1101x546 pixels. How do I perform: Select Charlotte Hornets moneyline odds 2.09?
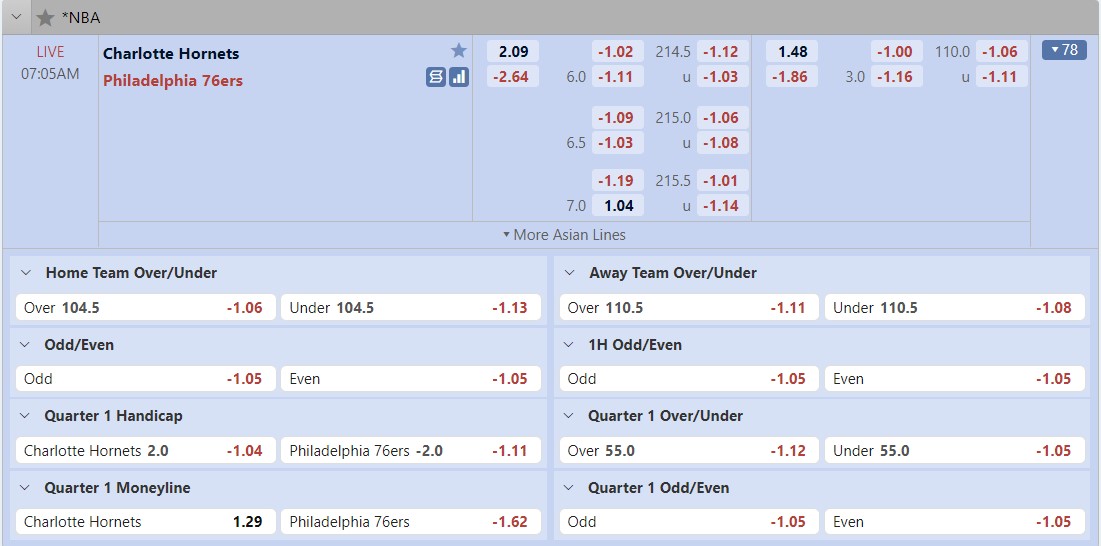point(513,51)
